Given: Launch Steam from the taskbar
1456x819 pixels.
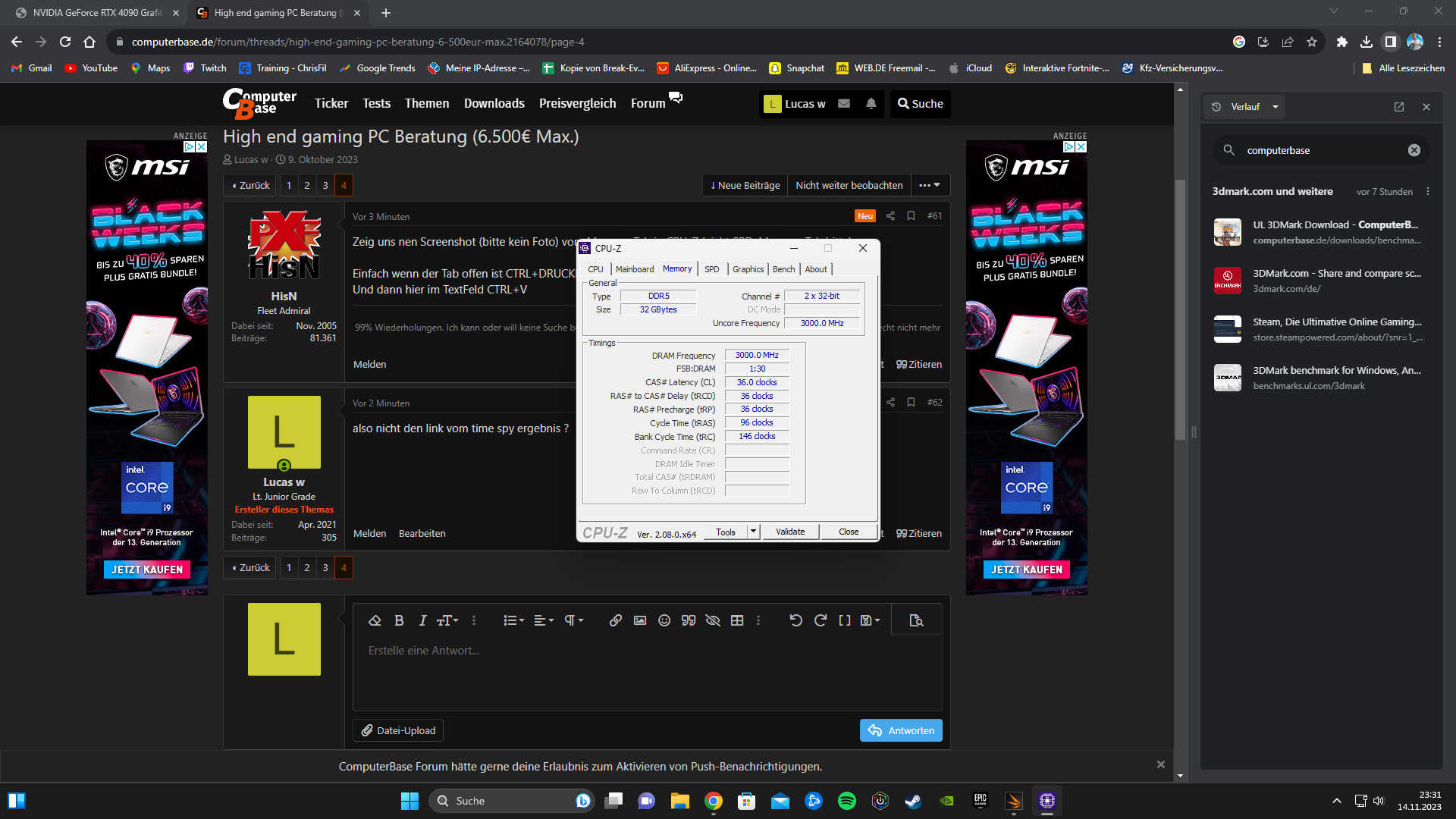Looking at the screenshot, I should (913, 801).
